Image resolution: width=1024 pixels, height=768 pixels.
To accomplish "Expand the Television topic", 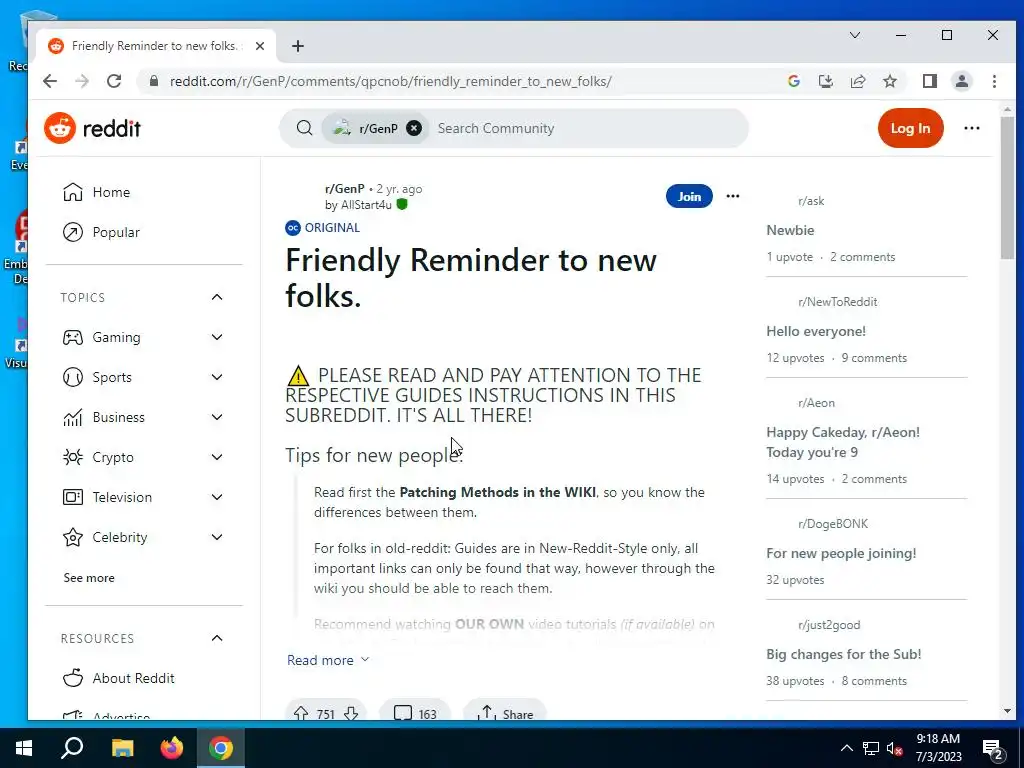I will tap(217, 497).
